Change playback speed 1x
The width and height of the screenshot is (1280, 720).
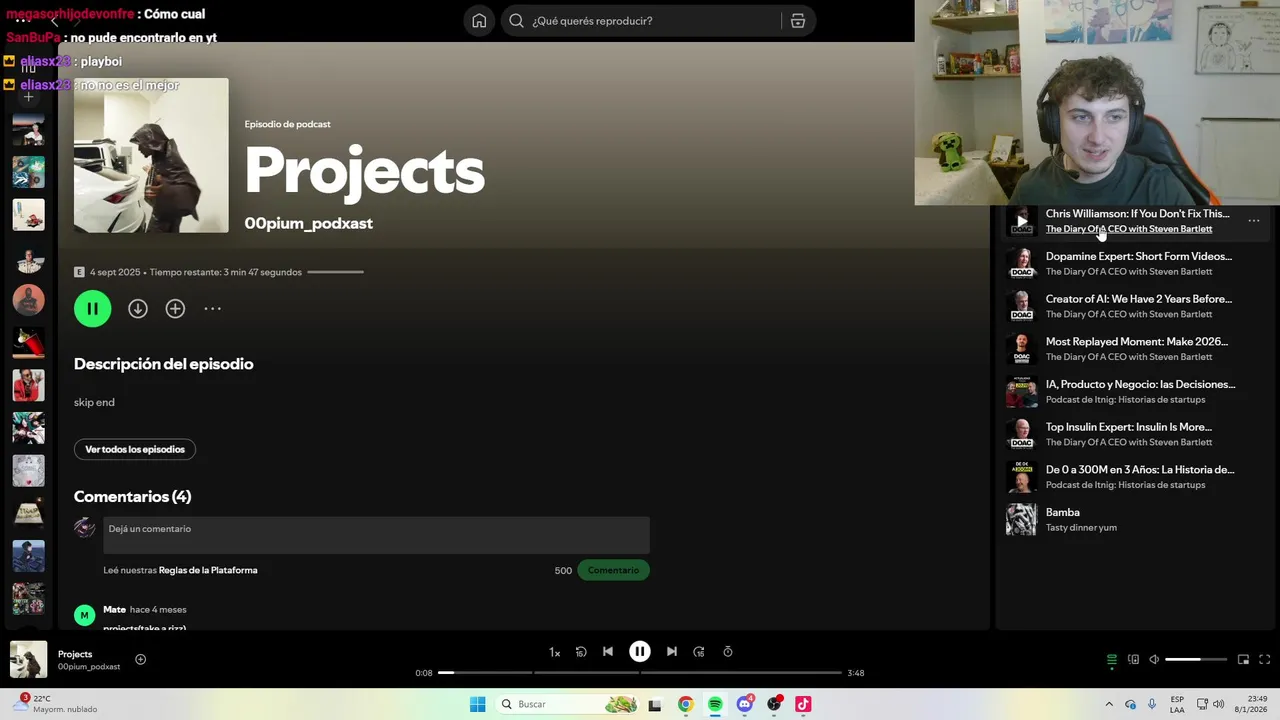[554, 652]
